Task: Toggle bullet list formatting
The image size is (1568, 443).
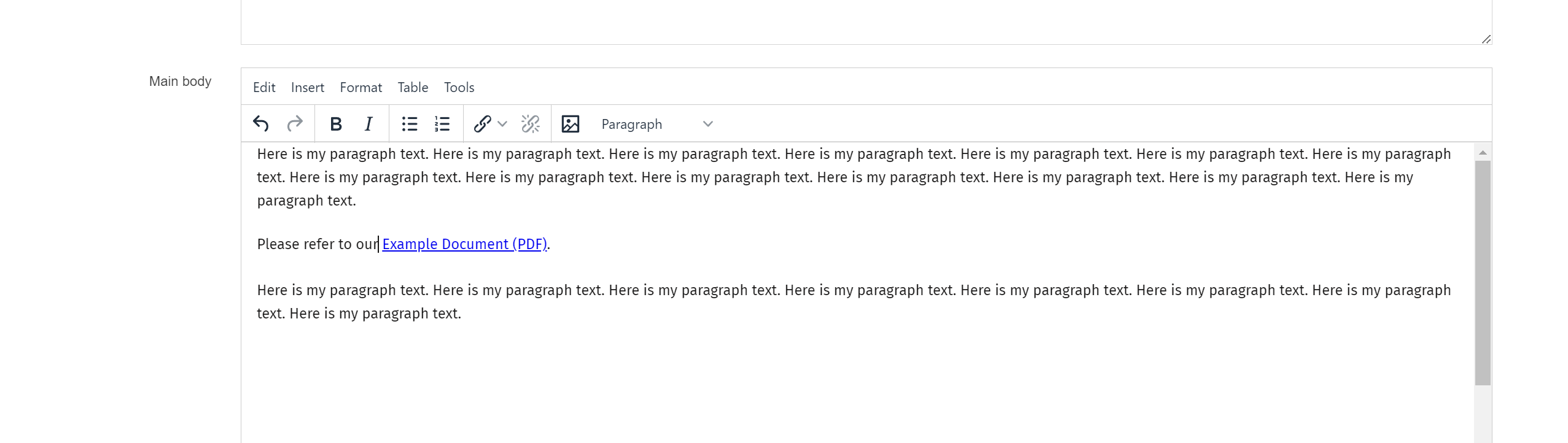Action: tap(410, 124)
